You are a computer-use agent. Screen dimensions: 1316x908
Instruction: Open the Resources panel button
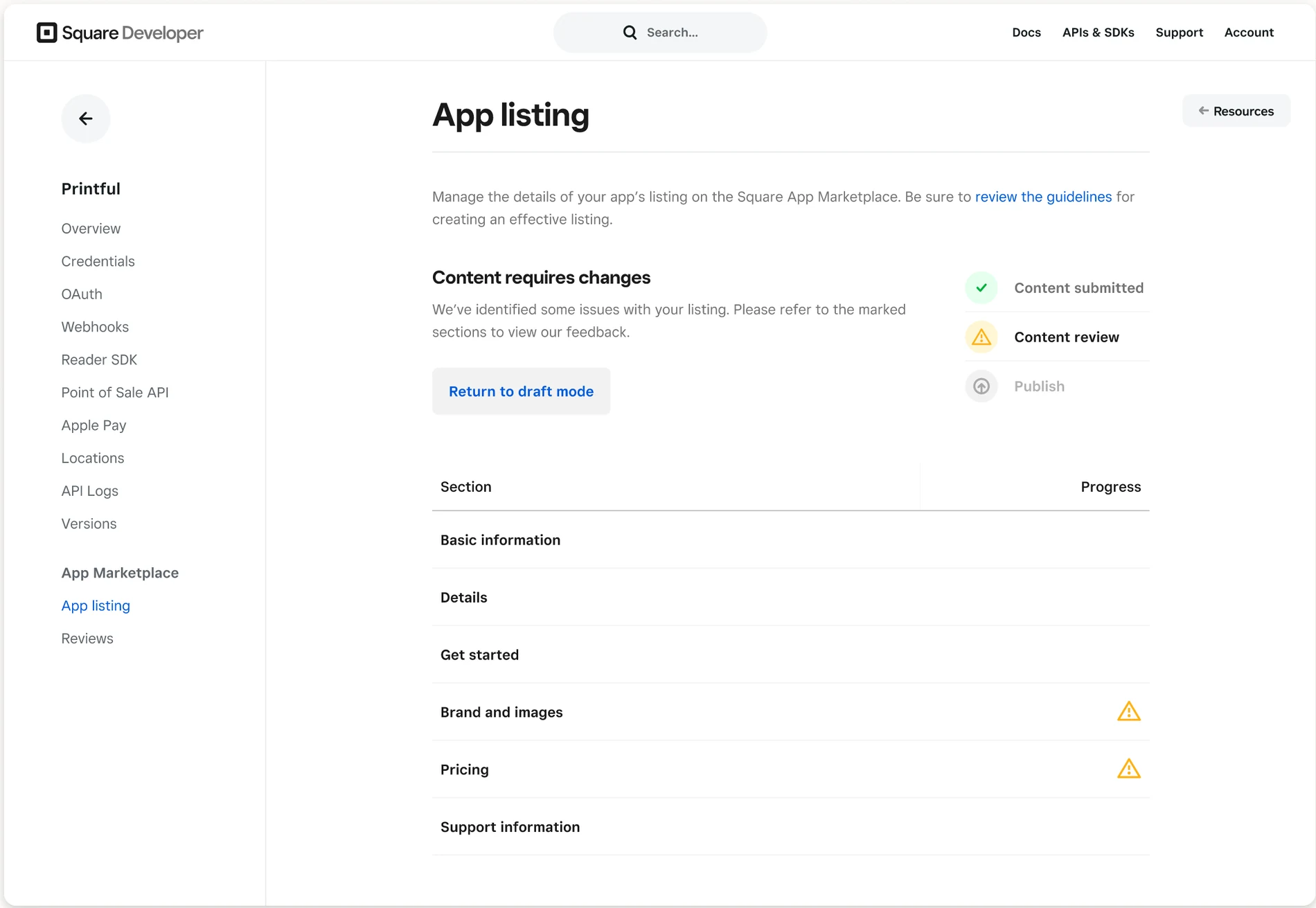tap(1236, 111)
